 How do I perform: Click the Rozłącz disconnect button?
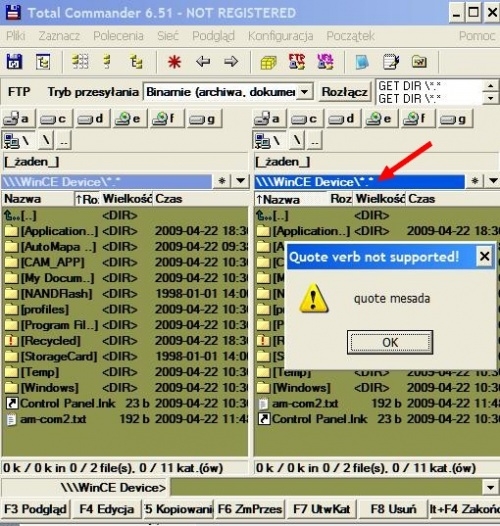click(x=345, y=92)
